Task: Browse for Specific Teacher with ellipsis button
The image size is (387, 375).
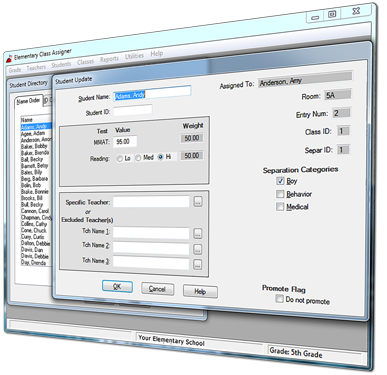Action: coord(198,201)
